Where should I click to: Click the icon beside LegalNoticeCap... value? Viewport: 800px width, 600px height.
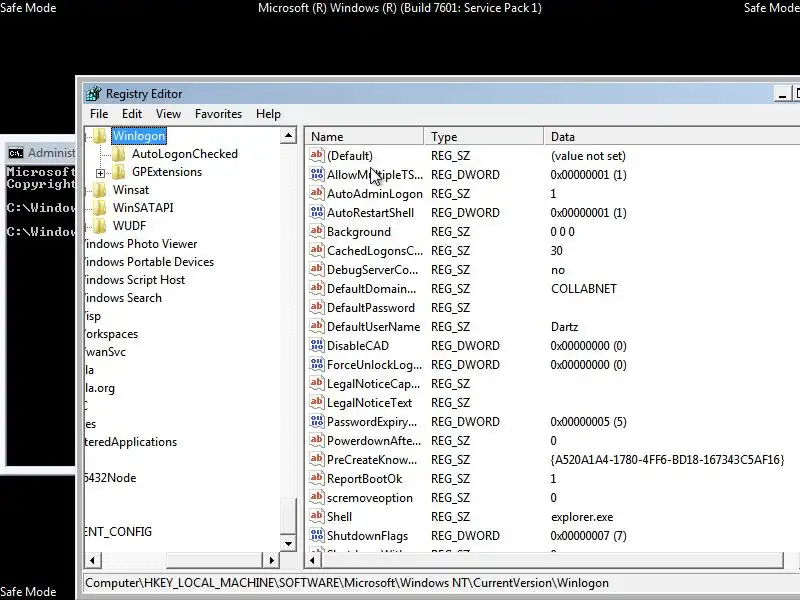pos(316,383)
